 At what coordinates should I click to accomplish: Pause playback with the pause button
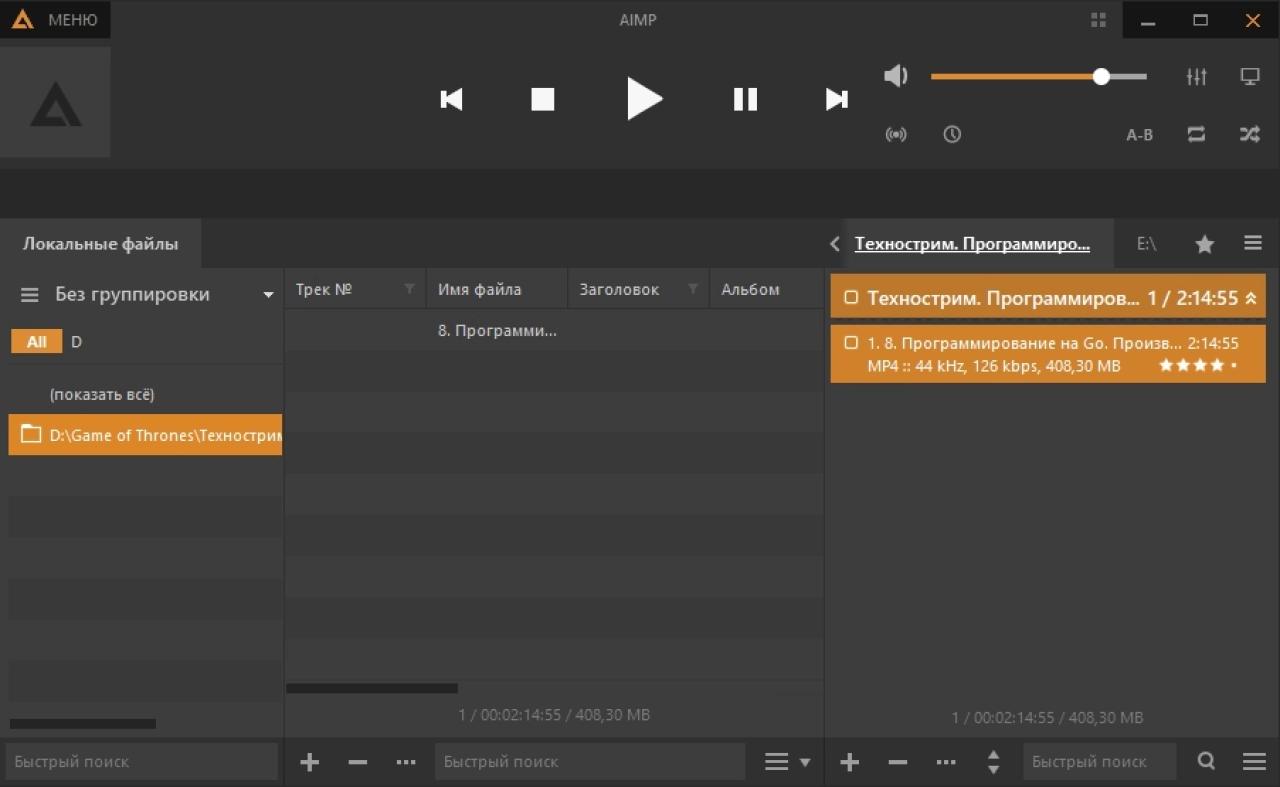click(x=745, y=99)
